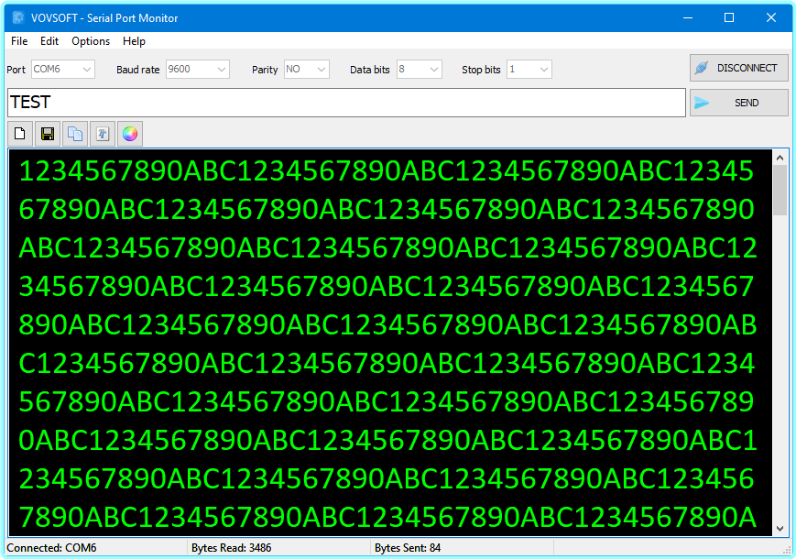Image resolution: width=796 pixels, height=559 pixels.
Task: Expand the Port COM6 dropdown
Action: pyautogui.click(x=87, y=70)
